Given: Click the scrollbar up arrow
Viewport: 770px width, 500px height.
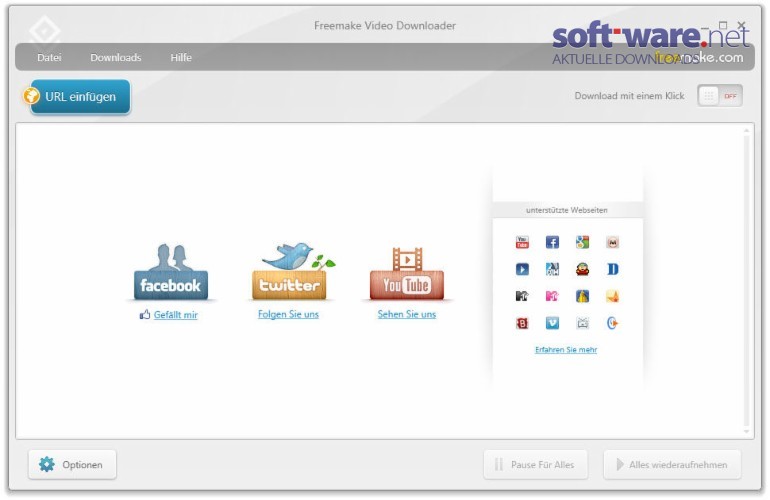Looking at the screenshot, I should pyautogui.click(x=746, y=130).
